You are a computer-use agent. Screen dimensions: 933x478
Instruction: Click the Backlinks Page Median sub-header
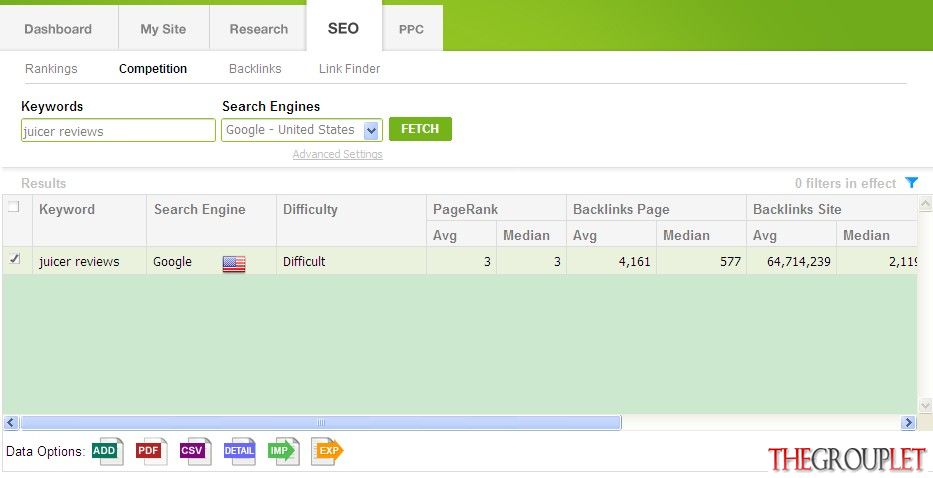pos(702,235)
